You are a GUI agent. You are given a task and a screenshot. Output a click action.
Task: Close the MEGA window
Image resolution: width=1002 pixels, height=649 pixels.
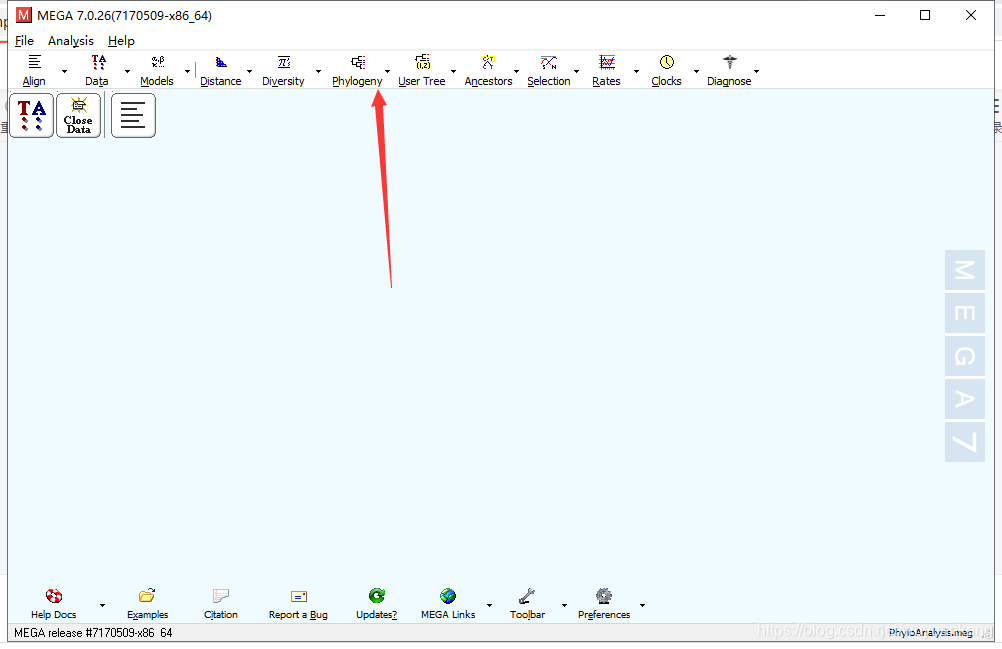971,15
